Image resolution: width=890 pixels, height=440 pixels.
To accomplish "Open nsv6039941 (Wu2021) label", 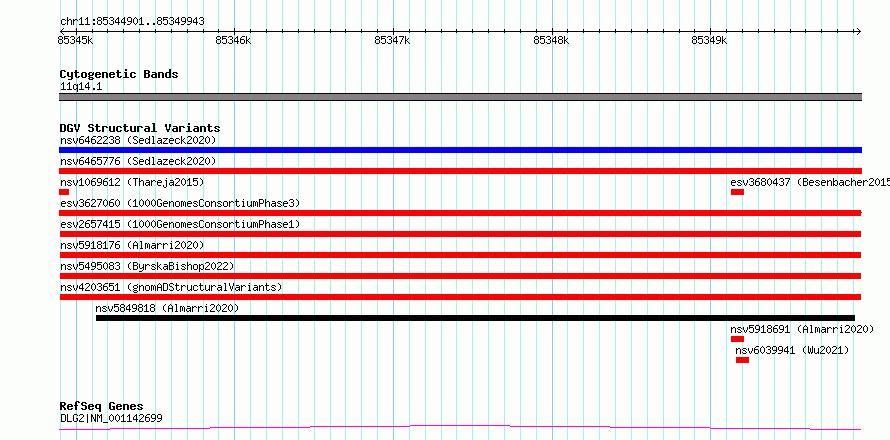I will tap(792, 350).
